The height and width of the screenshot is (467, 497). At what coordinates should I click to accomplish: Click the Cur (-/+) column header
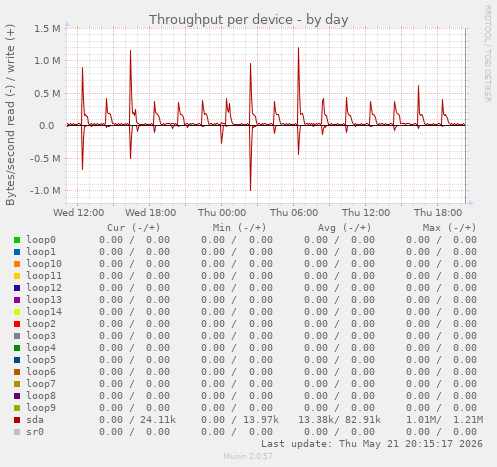pyautogui.click(x=134, y=228)
